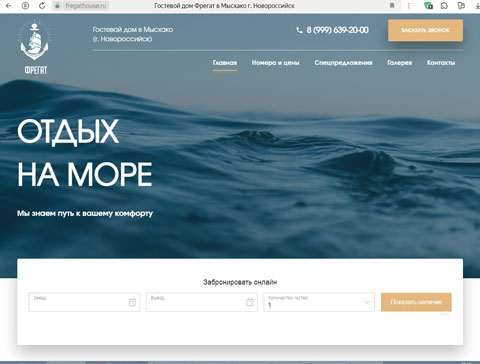Bookmark the page with the bookmark icon
Viewport: 480px width, 364px height.
[x=392, y=6]
